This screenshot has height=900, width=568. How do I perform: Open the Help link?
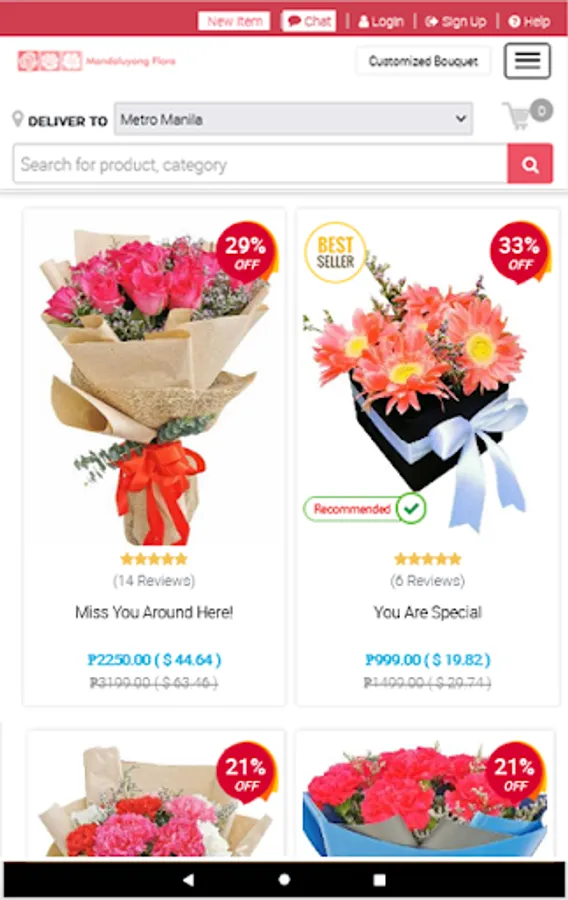point(529,22)
